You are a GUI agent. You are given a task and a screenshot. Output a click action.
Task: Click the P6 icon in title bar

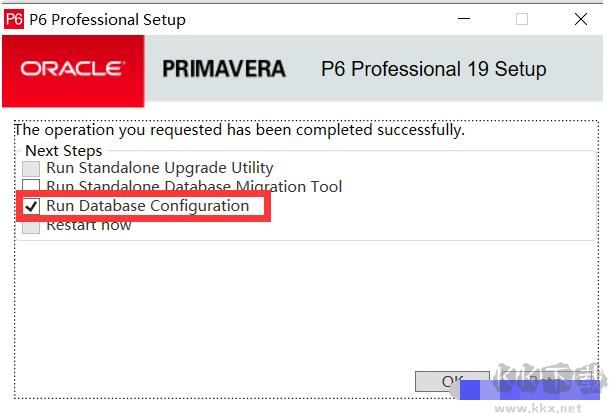14,19
